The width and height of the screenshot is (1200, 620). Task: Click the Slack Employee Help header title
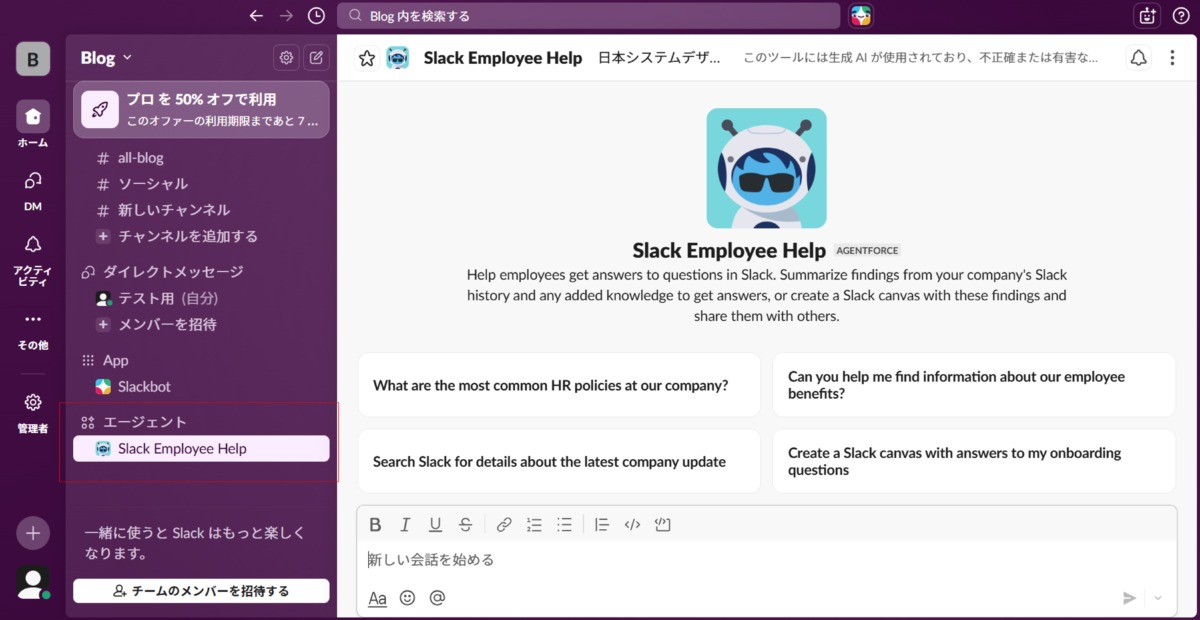pyautogui.click(x=503, y=58)
